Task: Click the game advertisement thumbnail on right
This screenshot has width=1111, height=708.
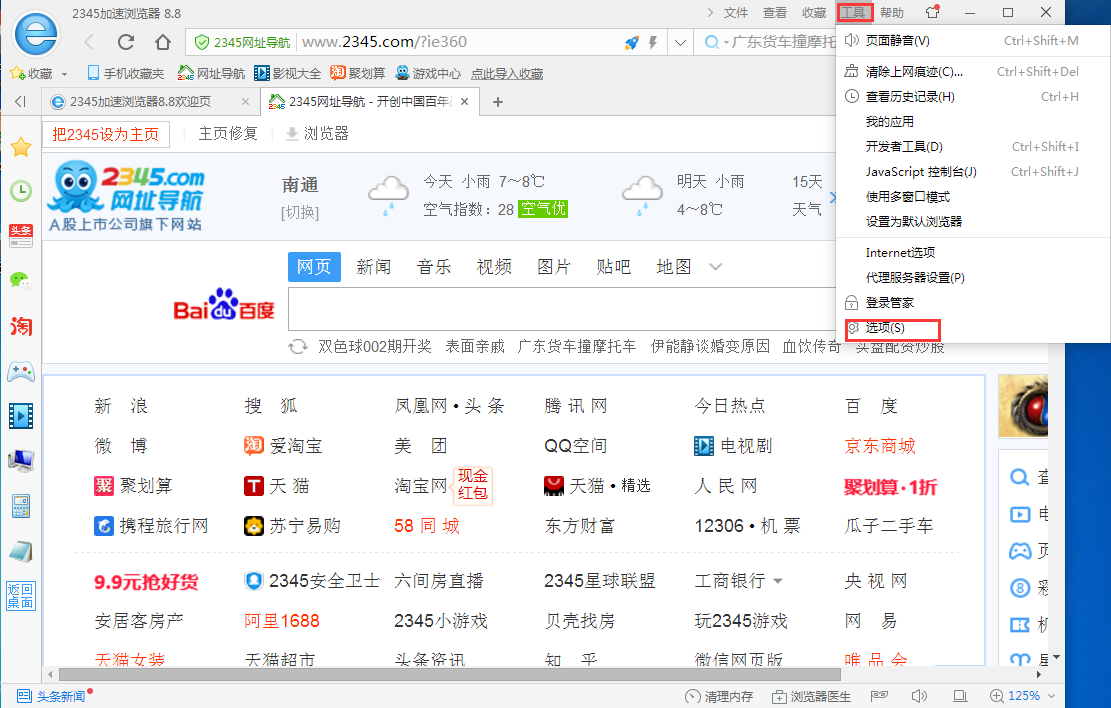Action: [x=1023, y=406]
